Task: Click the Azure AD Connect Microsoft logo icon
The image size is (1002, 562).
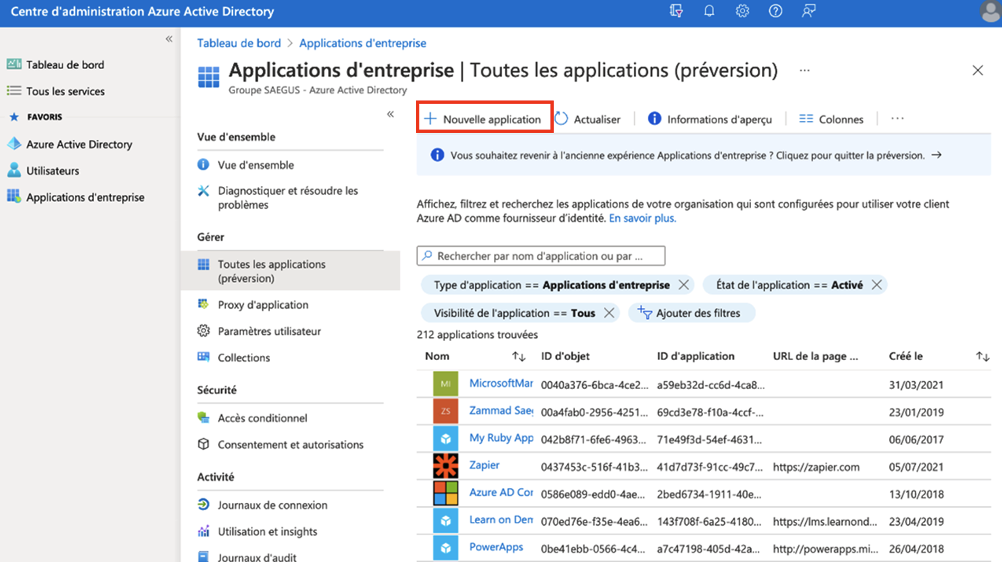Action: pyautogui.click(x=445, y=494)
